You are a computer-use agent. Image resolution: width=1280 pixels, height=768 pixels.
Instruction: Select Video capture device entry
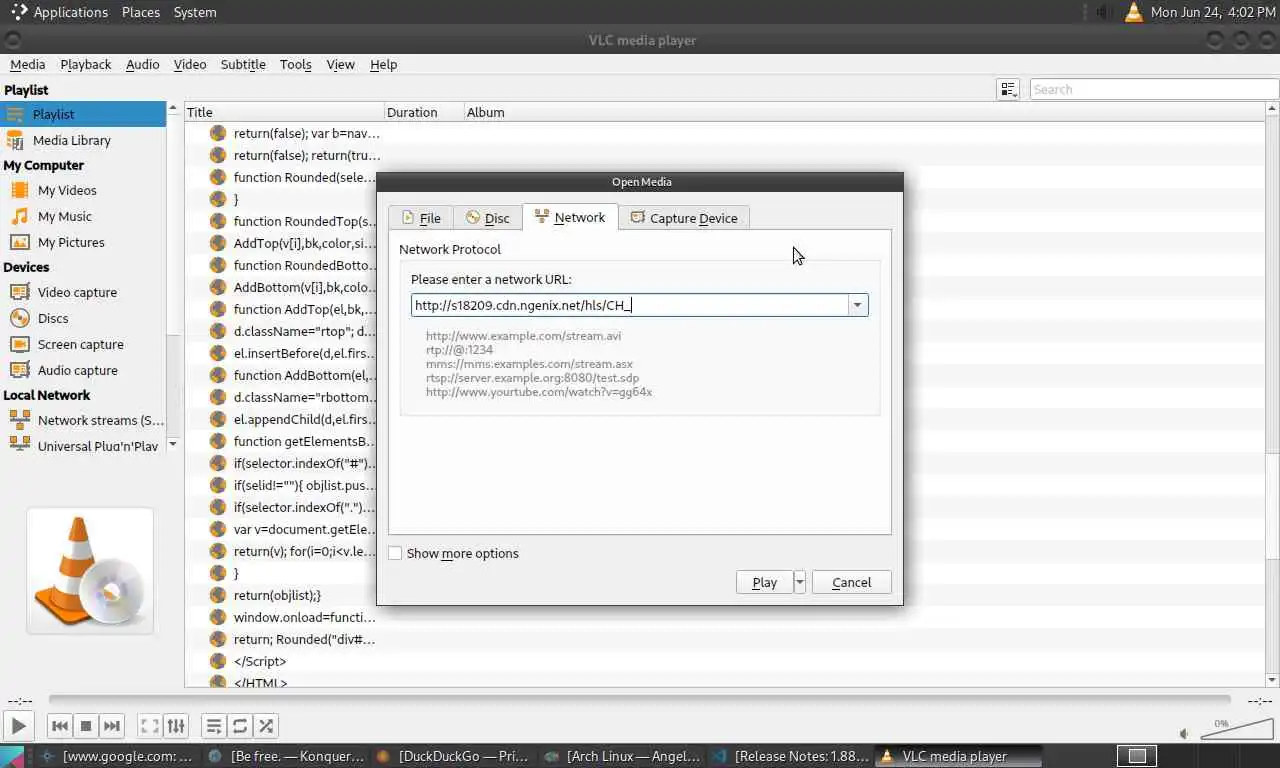tap(83, 292)
